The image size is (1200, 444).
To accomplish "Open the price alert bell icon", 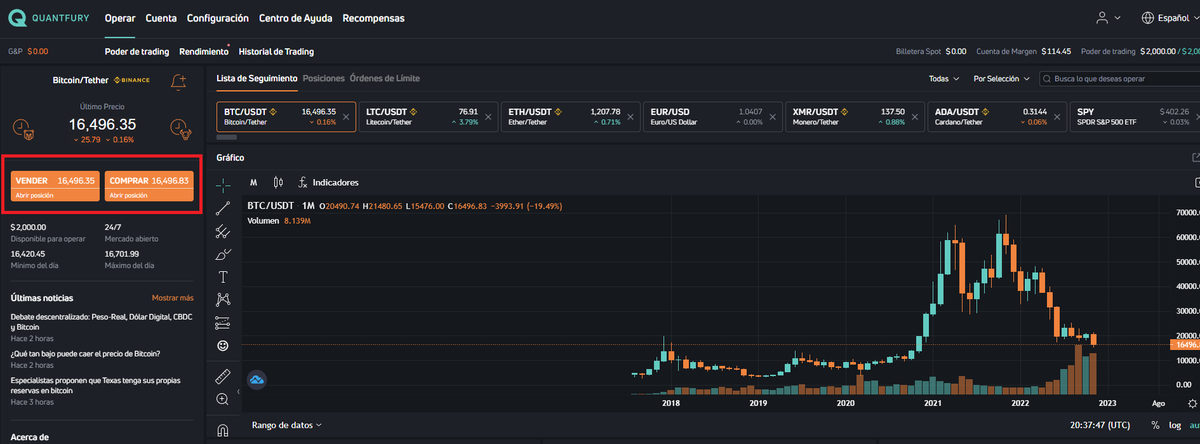I will (179, 80).
